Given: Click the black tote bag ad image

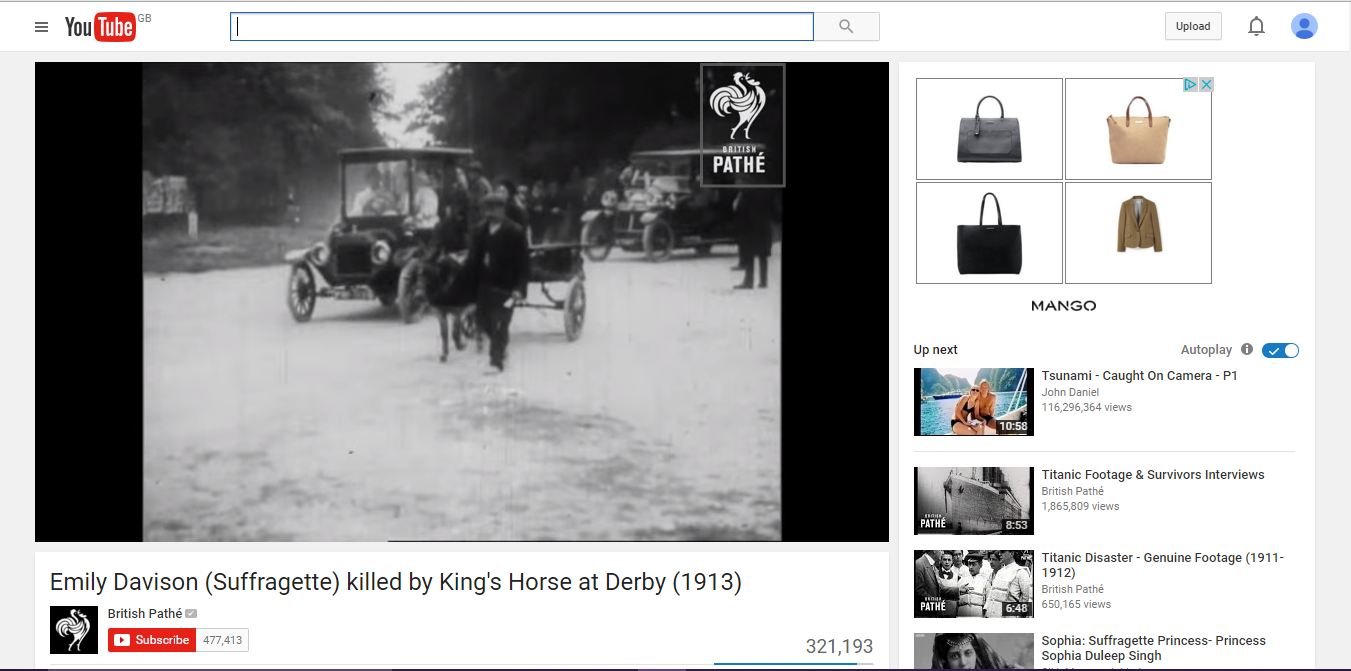Looking at the screenshot, I should click(x=989, y=233).
